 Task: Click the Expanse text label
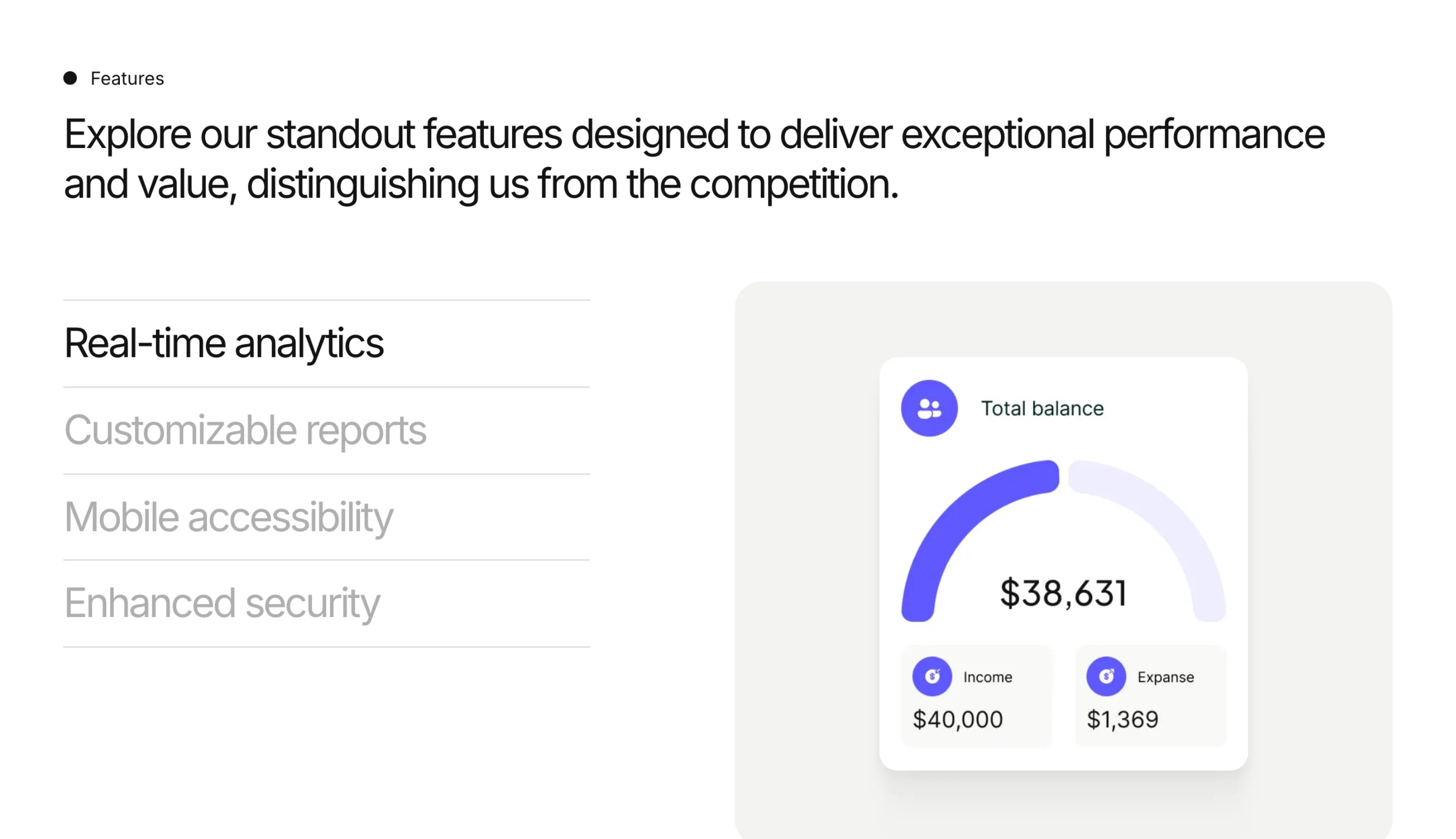click(1165, 678)
